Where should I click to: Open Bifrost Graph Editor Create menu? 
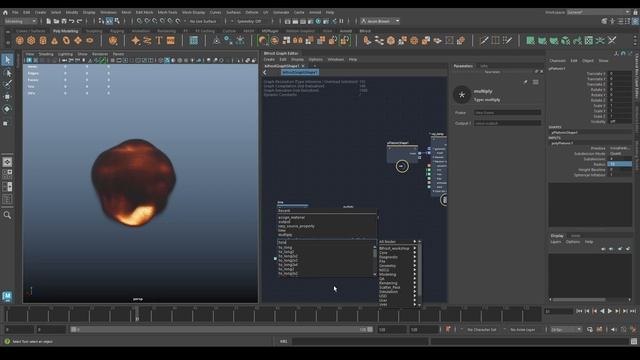tap(269, 60)
